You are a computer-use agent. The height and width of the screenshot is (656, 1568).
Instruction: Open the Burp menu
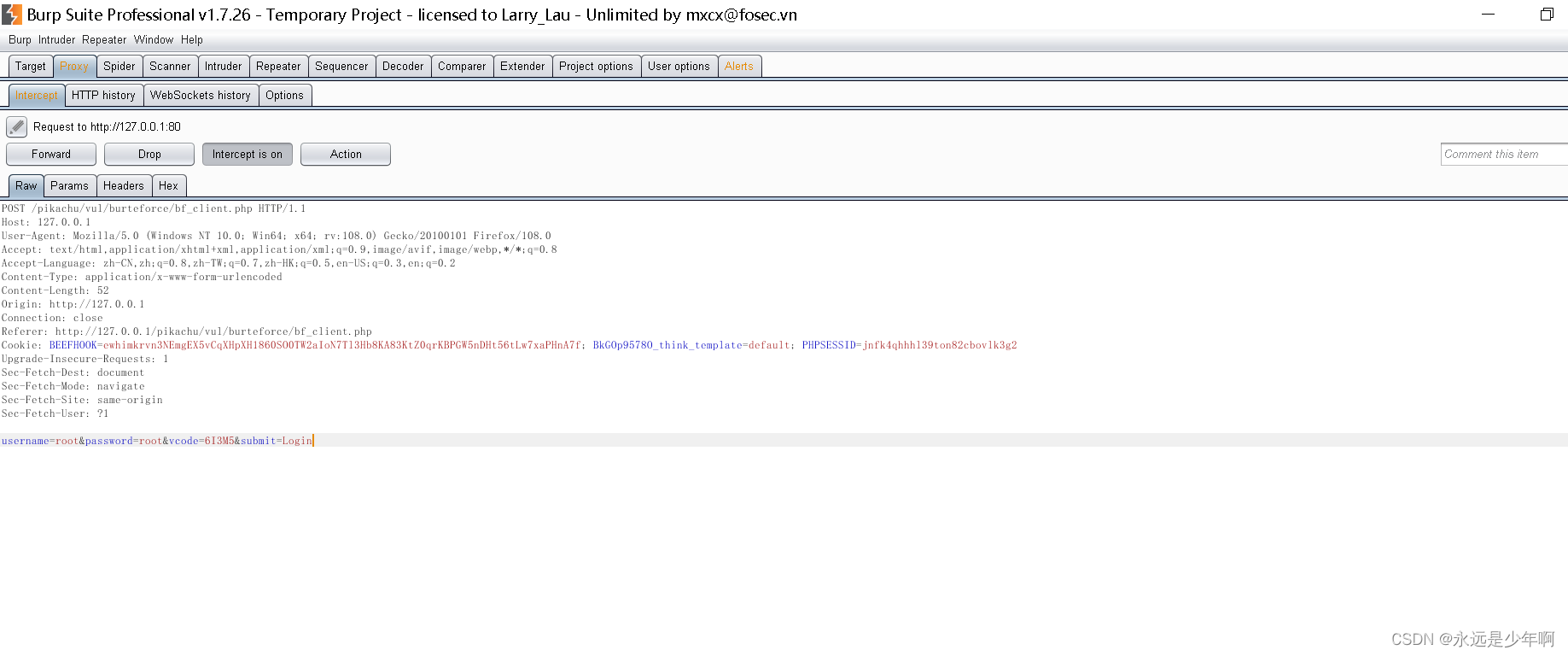(x=20, y=40)
